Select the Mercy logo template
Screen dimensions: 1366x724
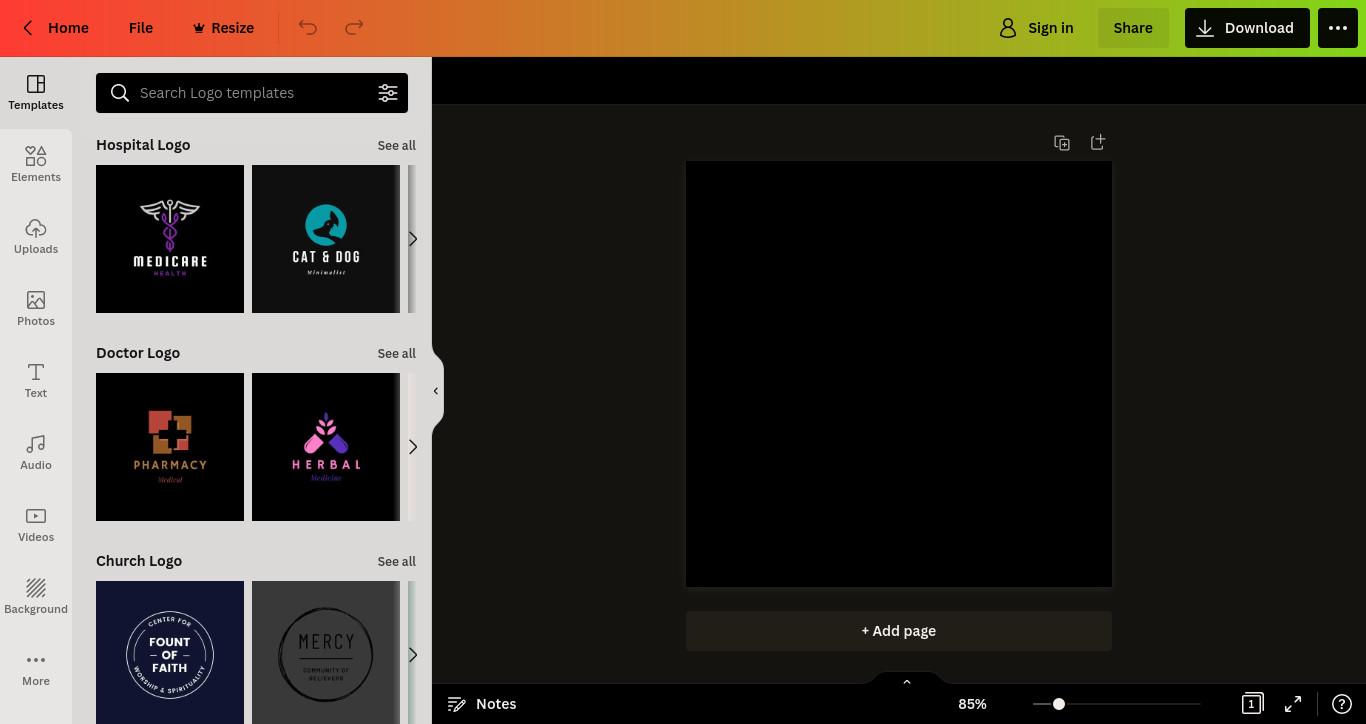(x=326, y=652)
